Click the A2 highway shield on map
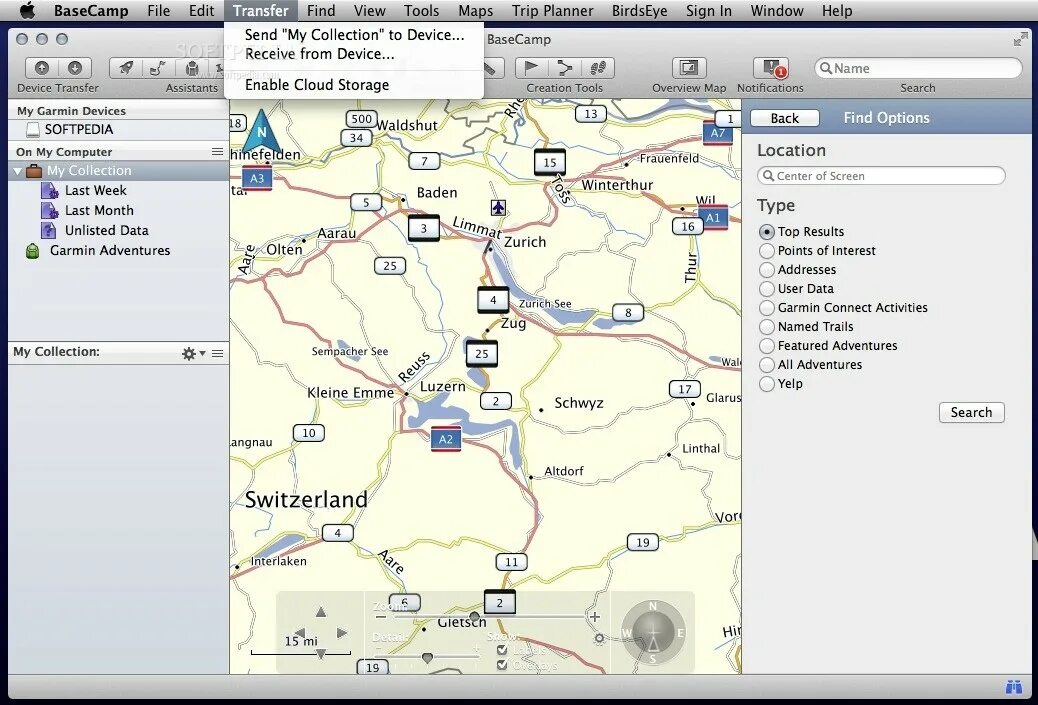Screen dimensions: 1038x705 coord(446,439)
